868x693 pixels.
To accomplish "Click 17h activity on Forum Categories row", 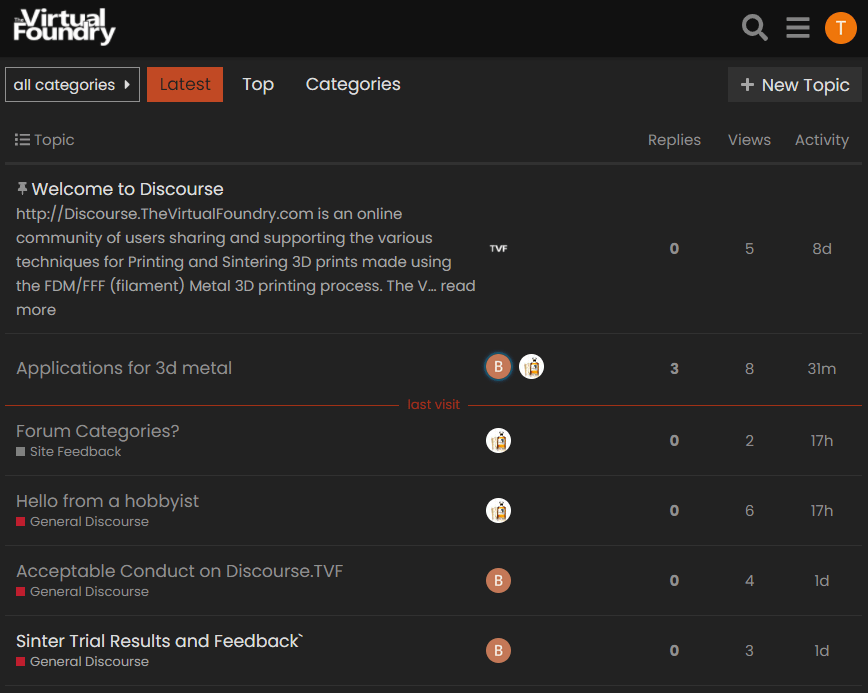I will click(x=822, y=441).
